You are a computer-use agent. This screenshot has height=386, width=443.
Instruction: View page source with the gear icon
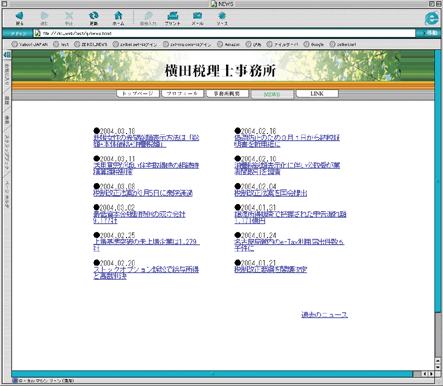pyautogui.click(x=222, y=18)
